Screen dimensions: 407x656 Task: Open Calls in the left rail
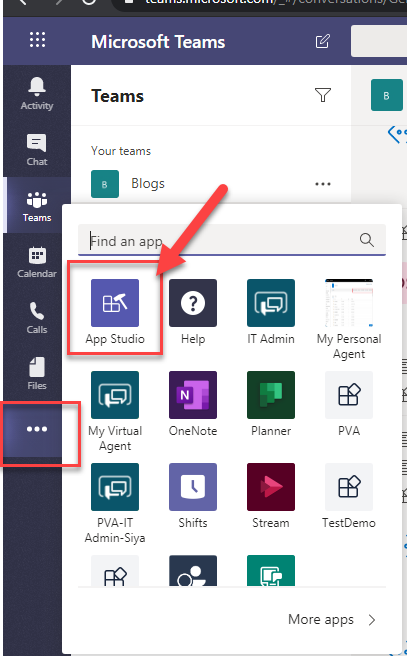37,318
